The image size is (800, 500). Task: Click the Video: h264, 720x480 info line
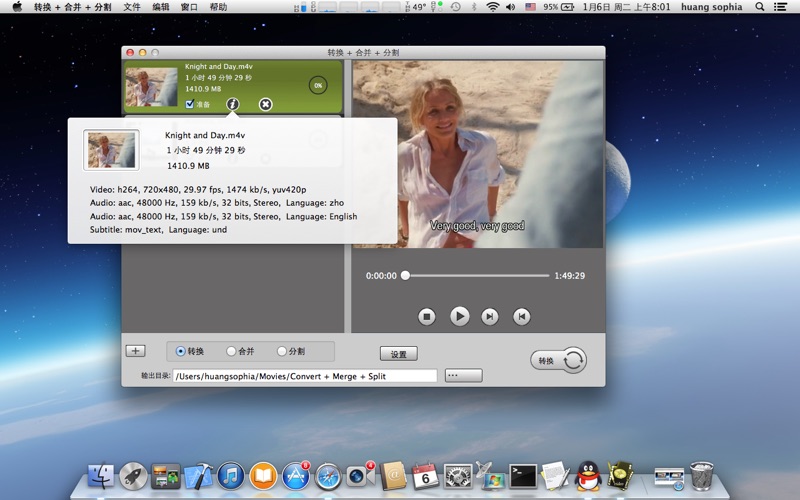(x=198, y=189)
